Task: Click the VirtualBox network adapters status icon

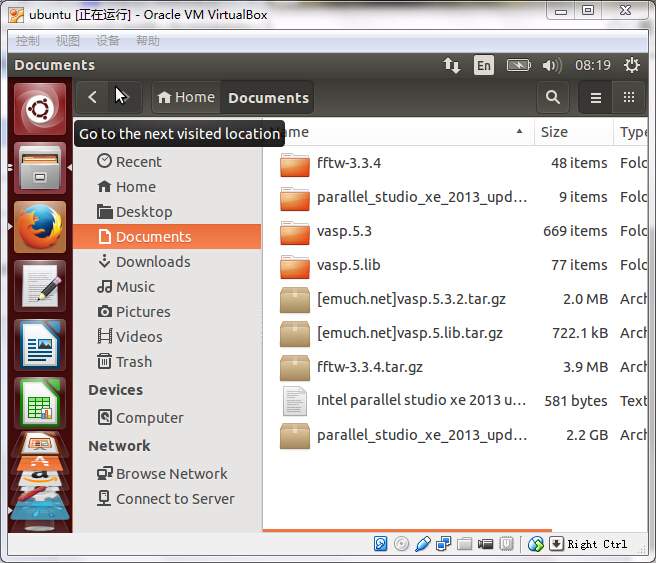Action: tap(443, 544)
